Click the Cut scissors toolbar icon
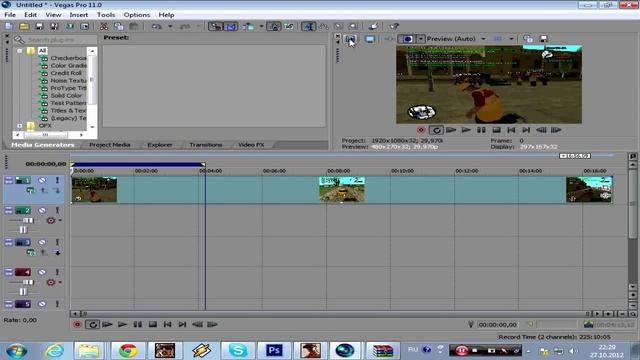The height and width of the screenshot is (360, 640). click(104, 27)
